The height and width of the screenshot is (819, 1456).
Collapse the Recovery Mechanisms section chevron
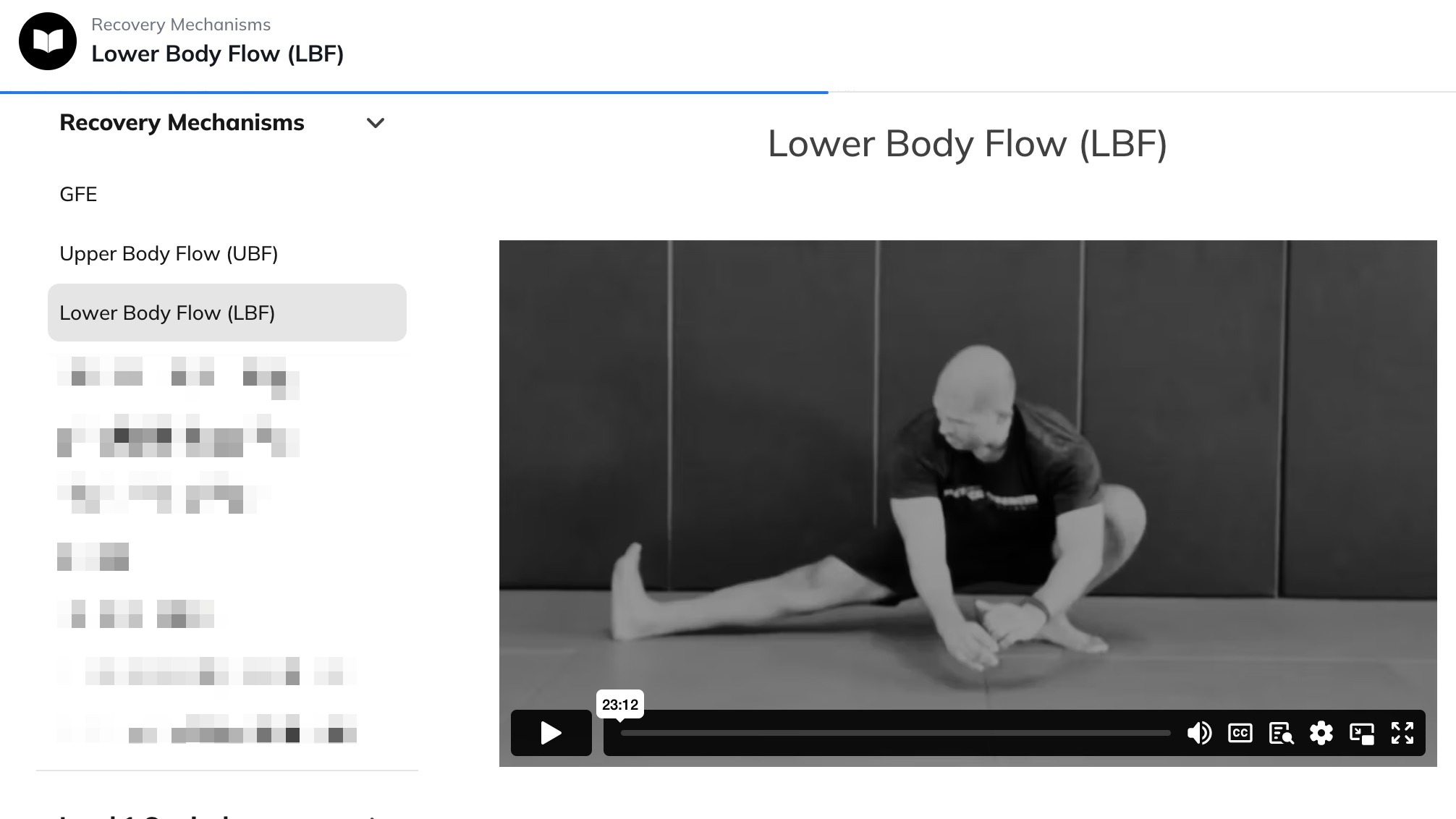(375, 123)
